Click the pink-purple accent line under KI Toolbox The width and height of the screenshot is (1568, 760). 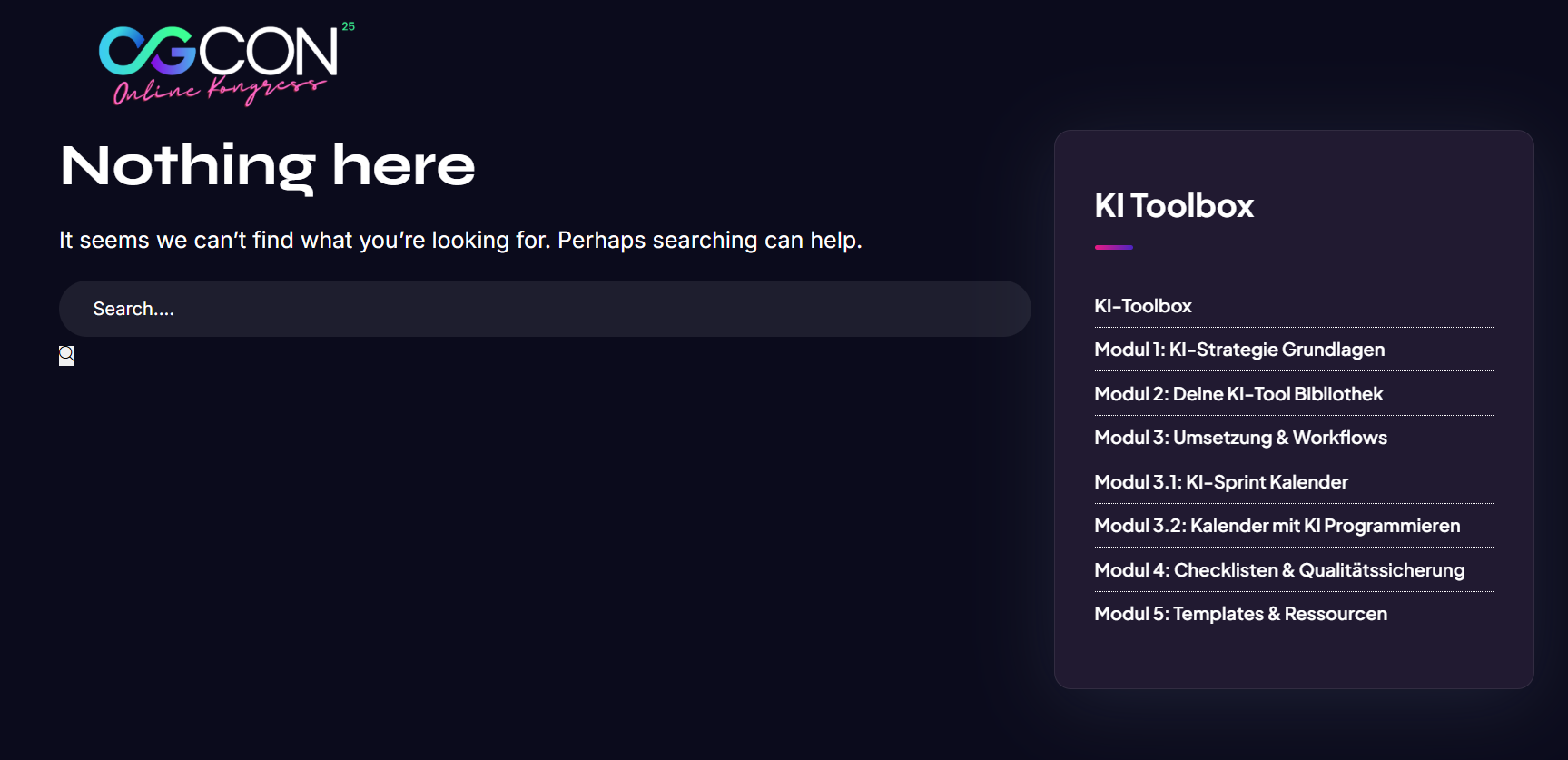[x=1113, y=247]
